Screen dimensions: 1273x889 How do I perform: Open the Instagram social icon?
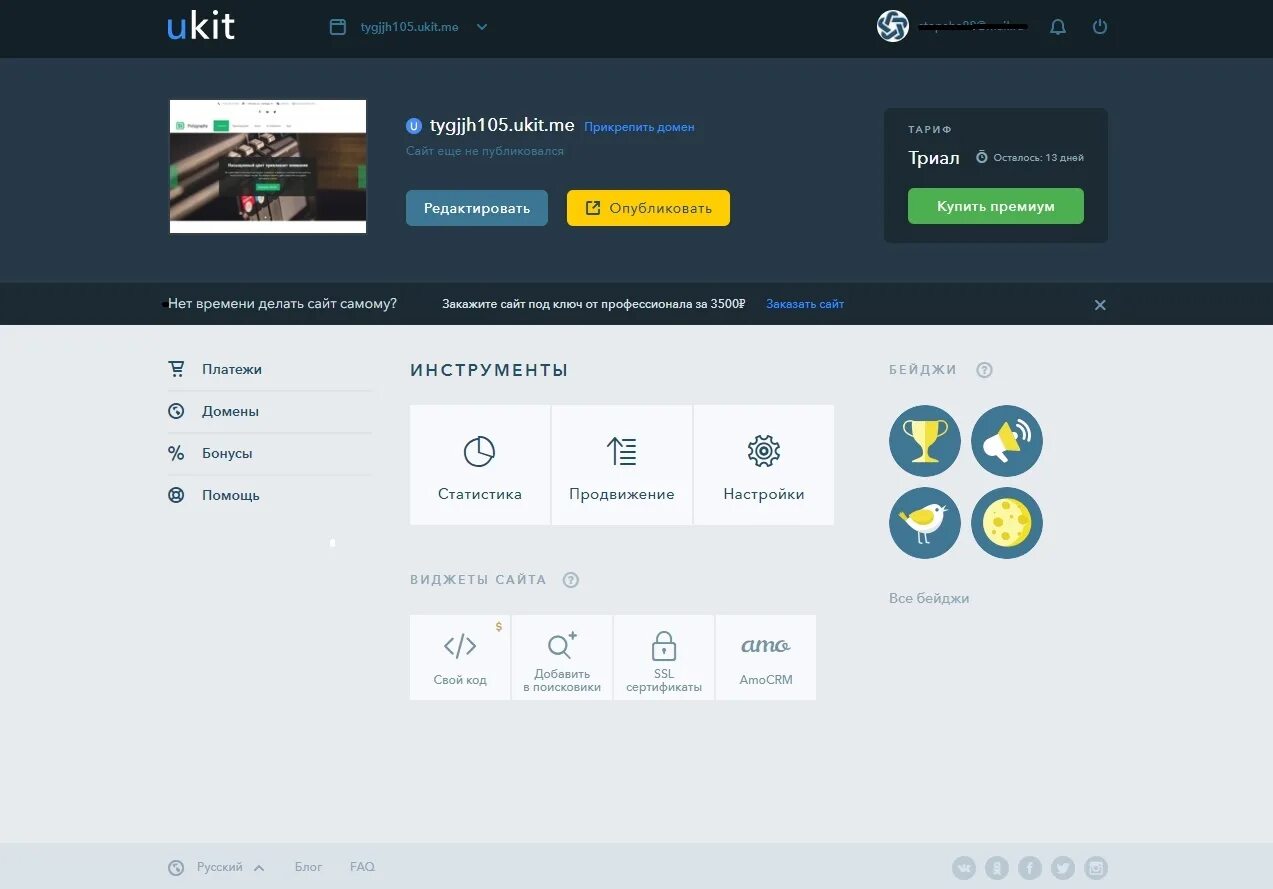point(1096,868)
